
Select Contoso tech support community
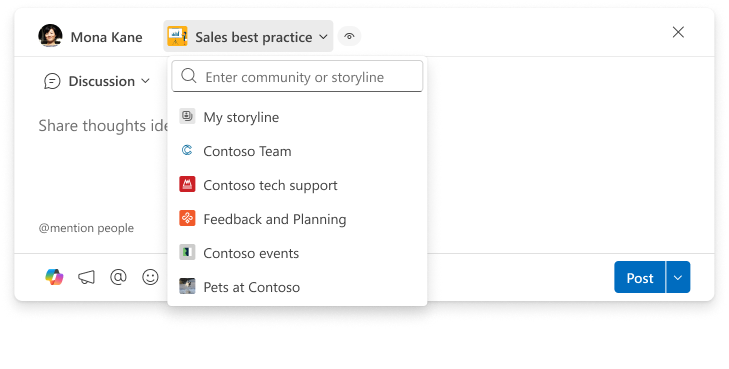(297, 185)
